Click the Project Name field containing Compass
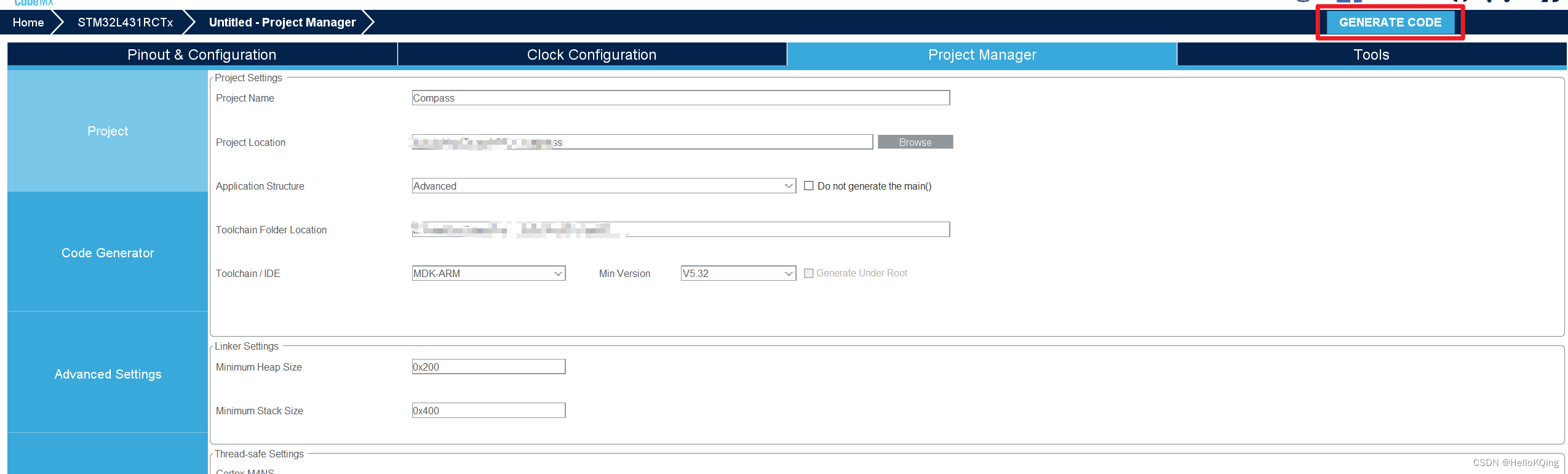This screenshot has width=1568, height=474. pos(681,98)
